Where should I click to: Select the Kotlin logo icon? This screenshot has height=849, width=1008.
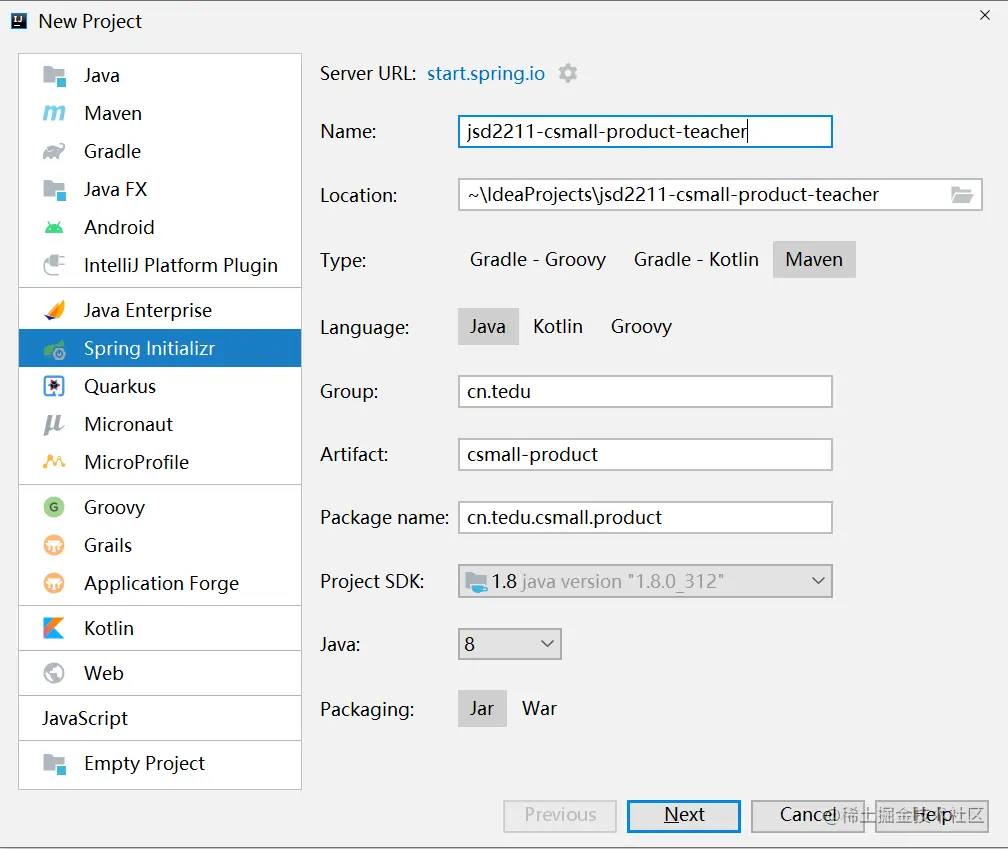[x=54, y=629]
